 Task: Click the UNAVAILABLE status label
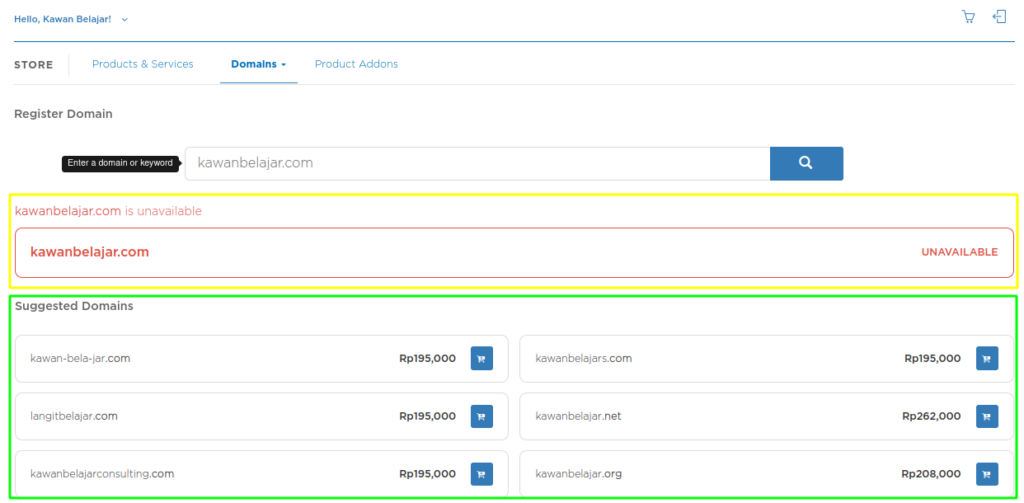click(959, 252)
